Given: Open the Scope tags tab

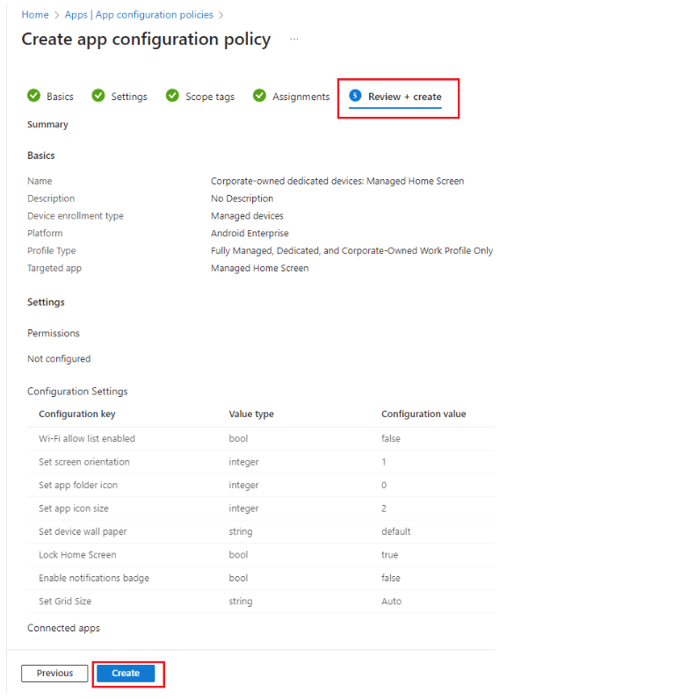Looking at the screenshot, I should tap(210, 97).
